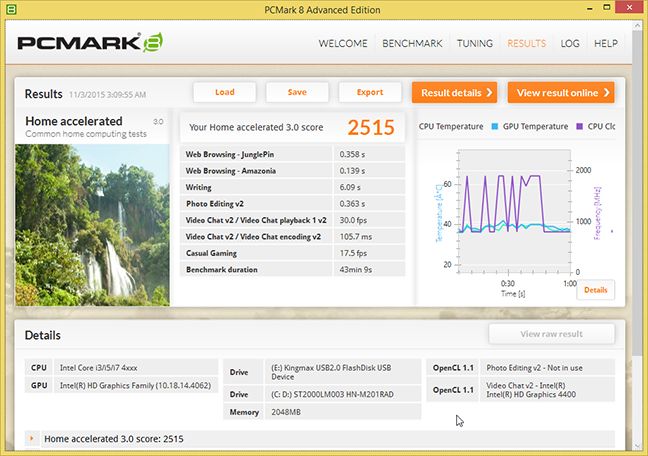The width and height of the screenshot is (648, 456).
Task: Click the GPU Temperature legend label
Action: (x=535, y=127)
